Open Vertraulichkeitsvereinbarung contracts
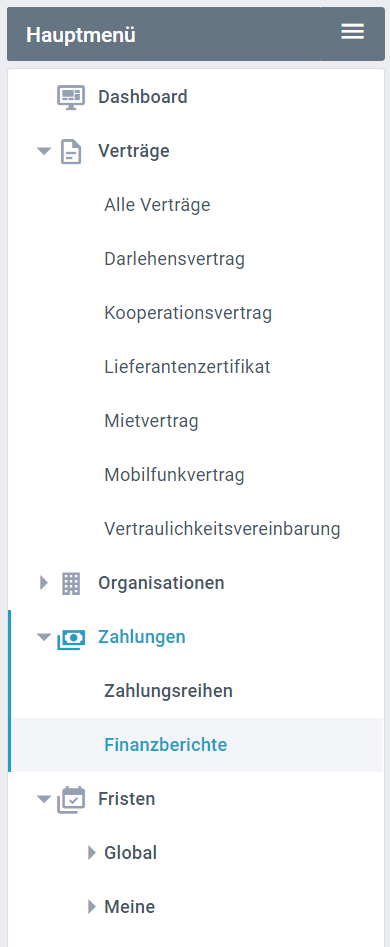This screenshot has height=947, width=390. [x=222, y=529]
